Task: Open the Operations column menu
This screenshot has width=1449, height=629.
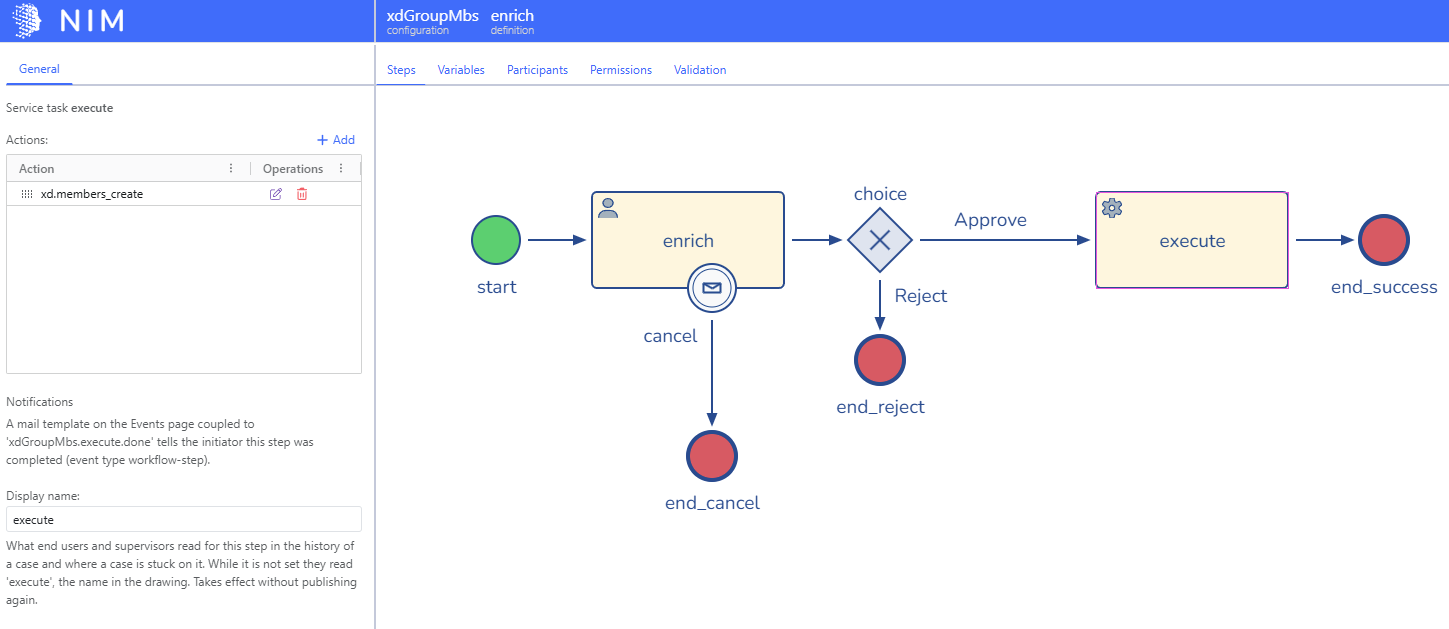Action: pos(341,168)
